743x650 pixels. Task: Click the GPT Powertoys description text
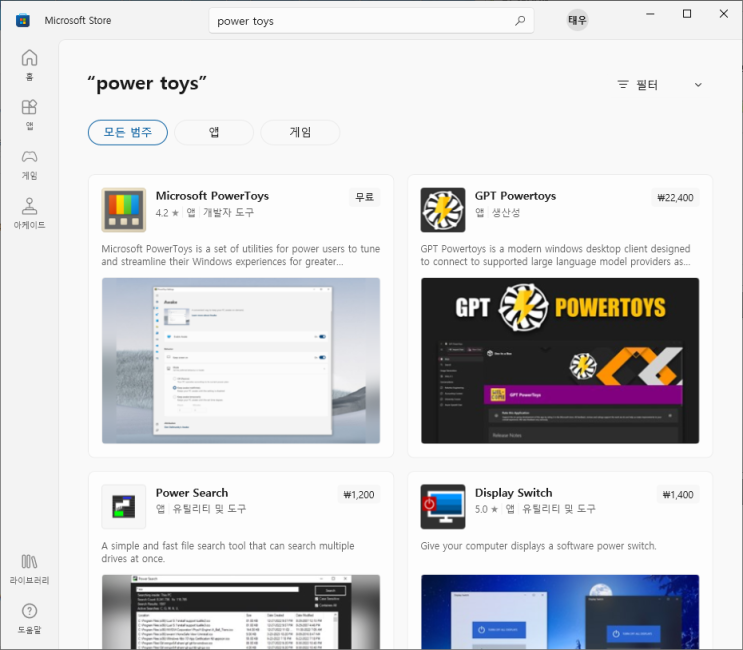coord(555,255)
